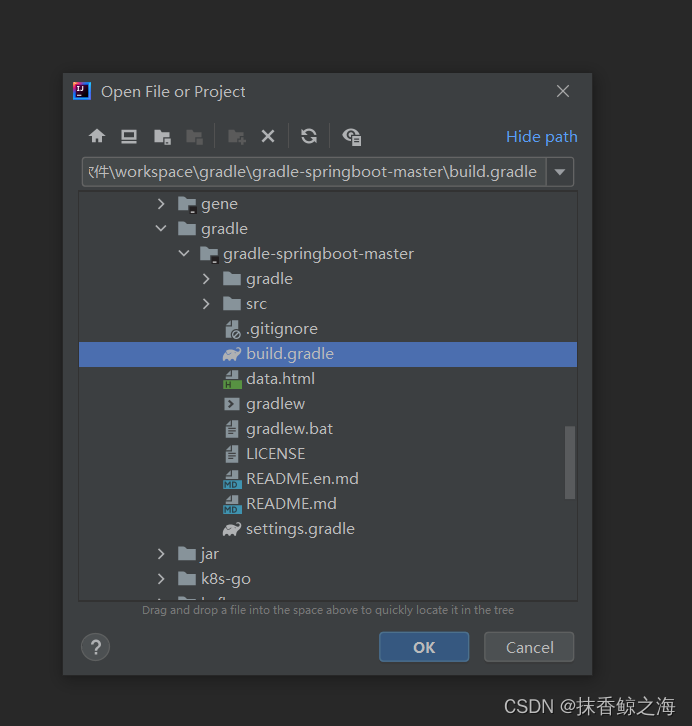This screenshot has height=726, width=692.
Task: Select the README.en.md file
Action: click(328, 479)
